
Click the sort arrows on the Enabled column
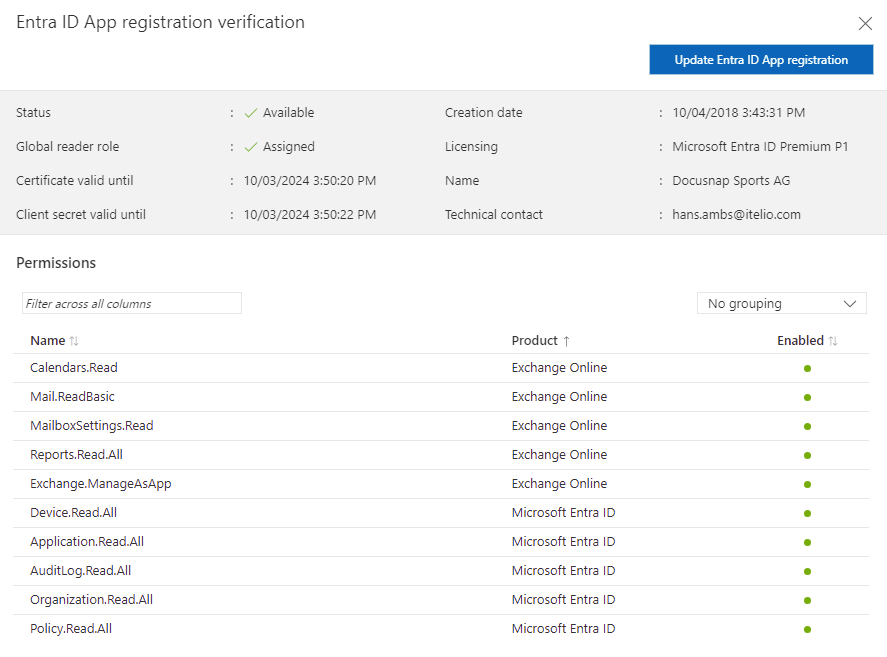pyautogui.click(x=830, y=340)
